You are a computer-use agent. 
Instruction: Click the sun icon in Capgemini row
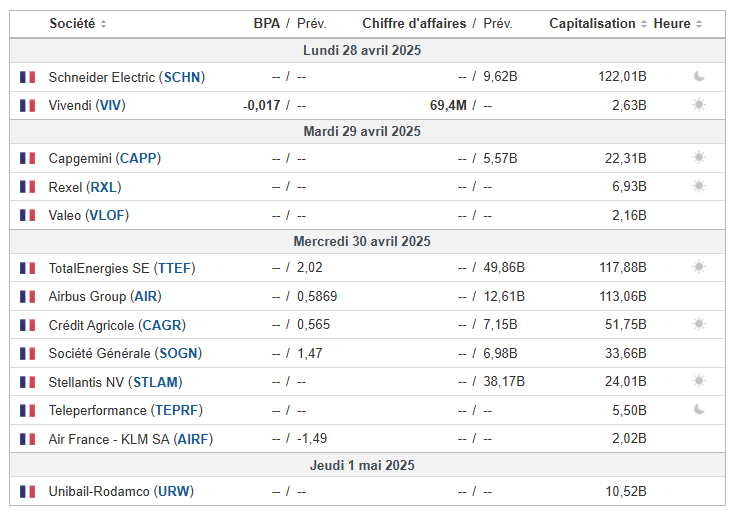point(699,157)
